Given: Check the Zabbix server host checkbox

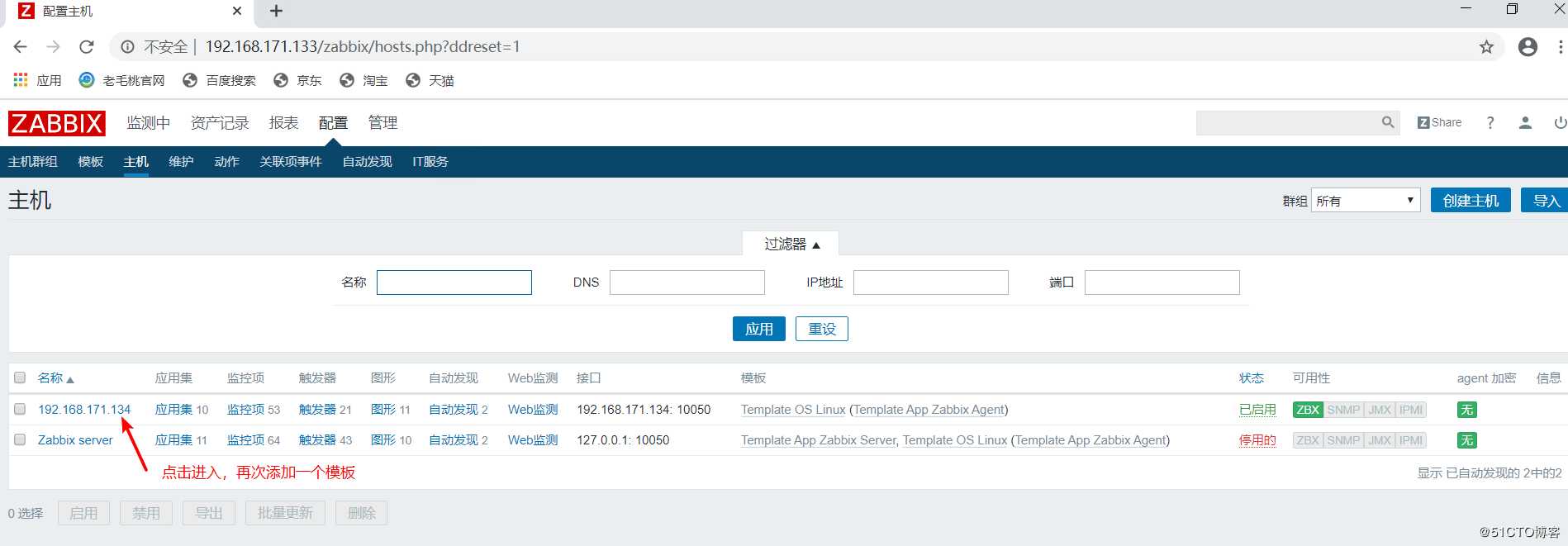Looking at the screenshot, I should pos(20,439).
